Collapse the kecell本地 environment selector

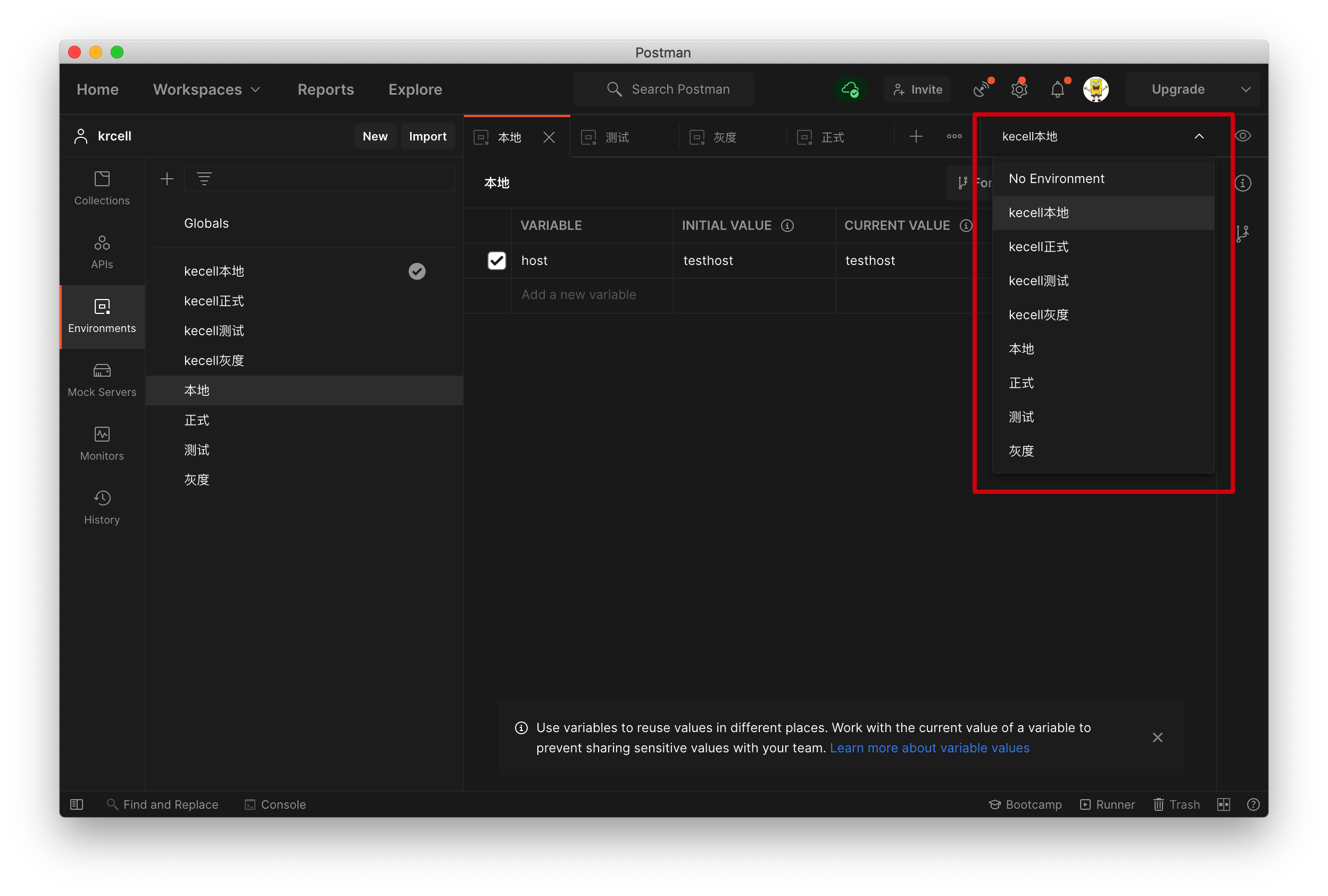(1199, 136)
